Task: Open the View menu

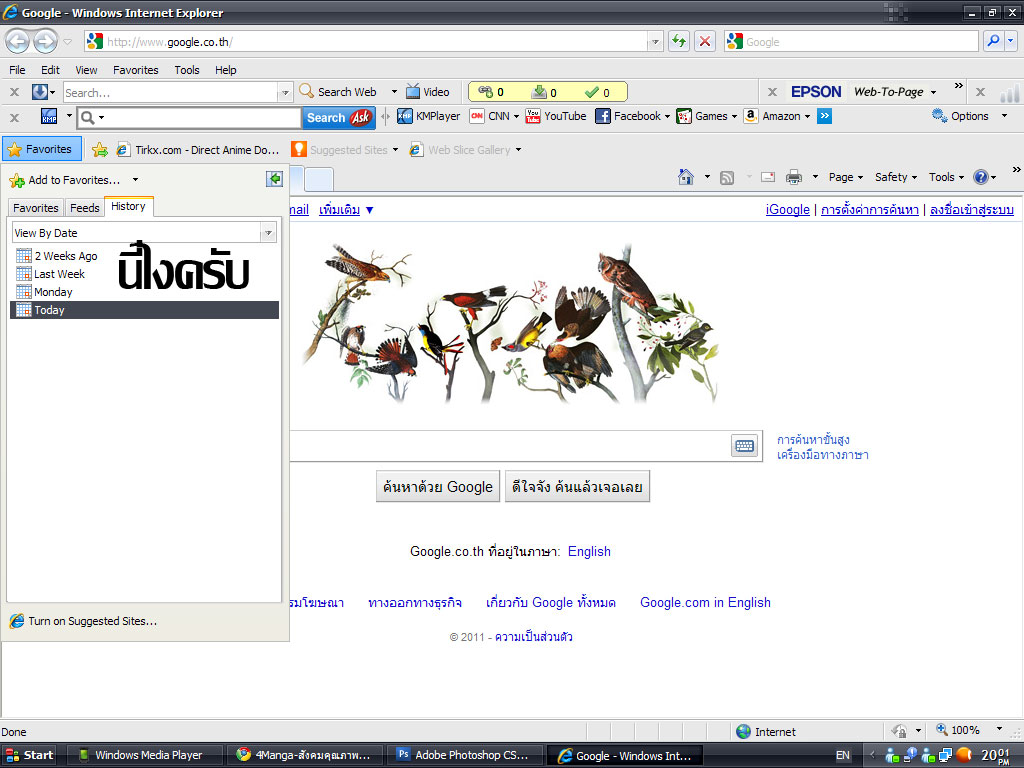Action: (86, 70)
